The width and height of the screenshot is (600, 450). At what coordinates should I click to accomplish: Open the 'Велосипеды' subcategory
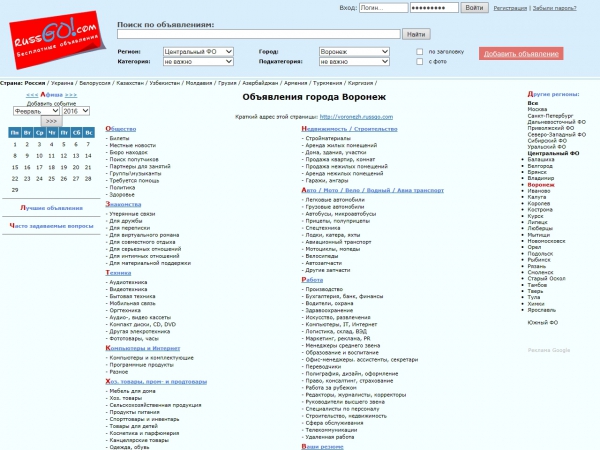point(322,256)
